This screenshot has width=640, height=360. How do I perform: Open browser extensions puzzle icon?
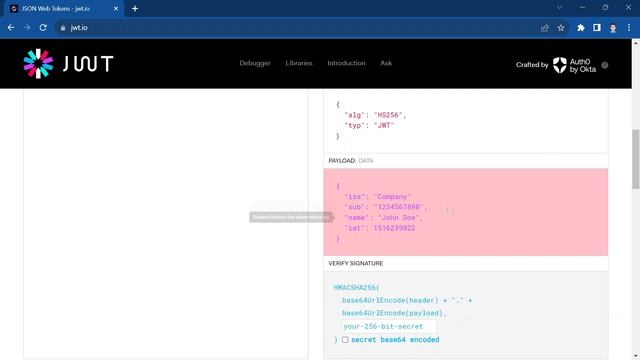pyautogui.click(x=580, y=28)
